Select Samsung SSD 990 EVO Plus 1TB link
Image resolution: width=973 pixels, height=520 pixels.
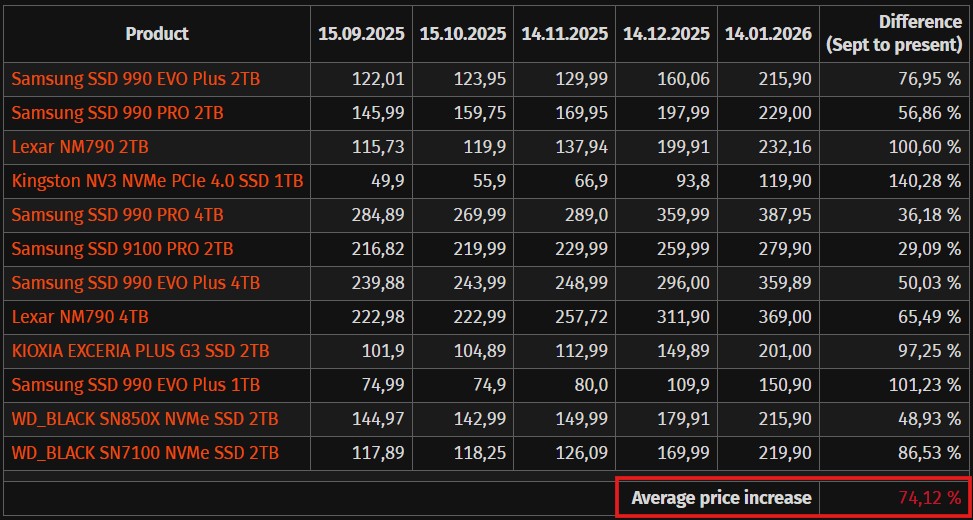[x=135, y=385]
